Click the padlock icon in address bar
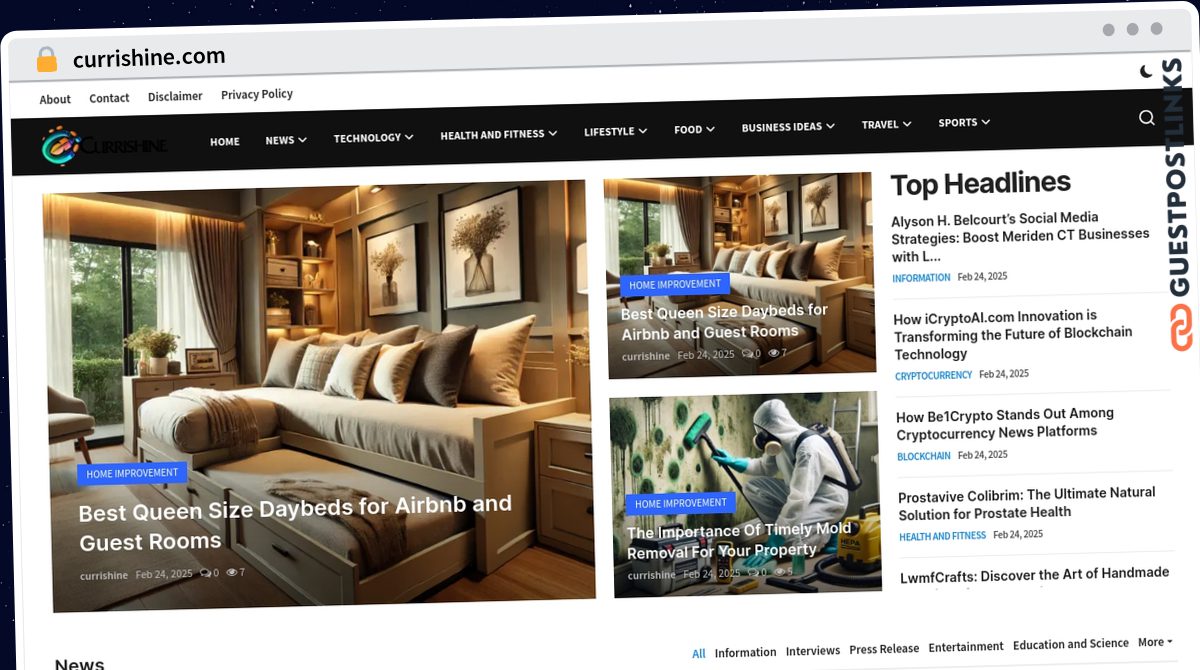 coord(47,60)
